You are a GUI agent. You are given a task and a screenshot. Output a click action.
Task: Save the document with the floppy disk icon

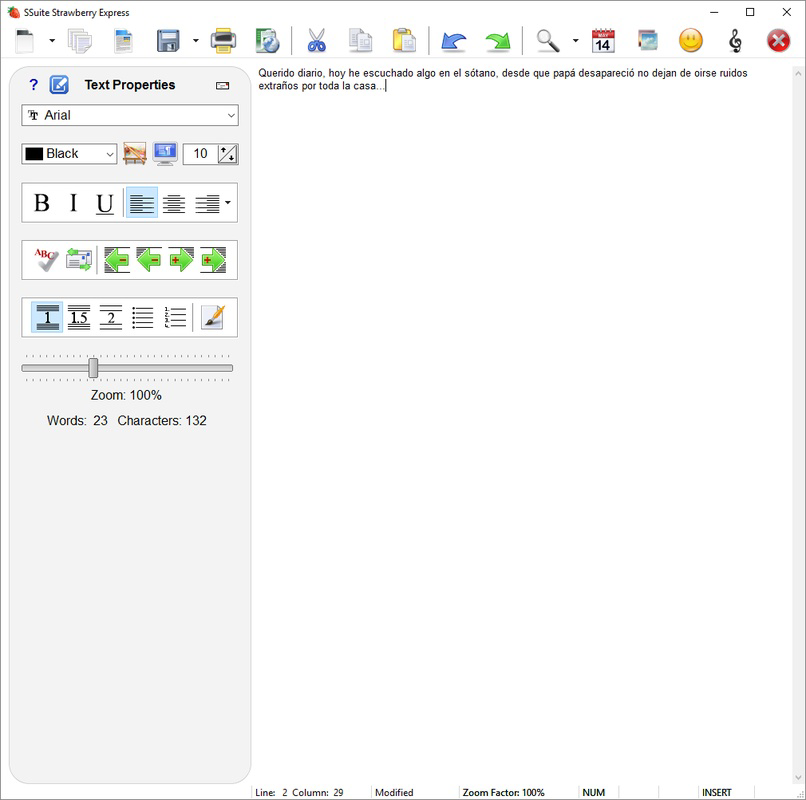tap(168, 41)
